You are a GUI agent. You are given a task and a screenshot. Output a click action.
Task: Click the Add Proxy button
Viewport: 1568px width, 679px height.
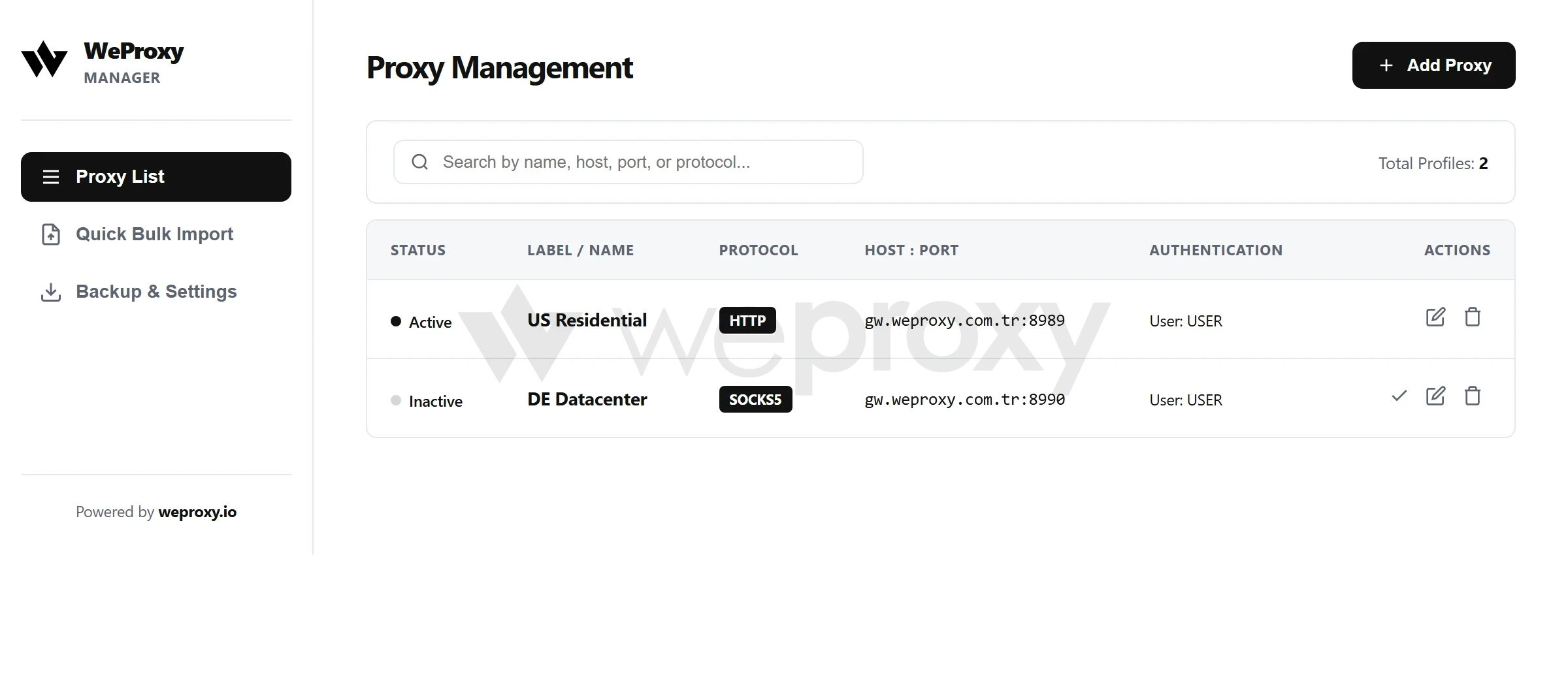[x=1433, y=65]
